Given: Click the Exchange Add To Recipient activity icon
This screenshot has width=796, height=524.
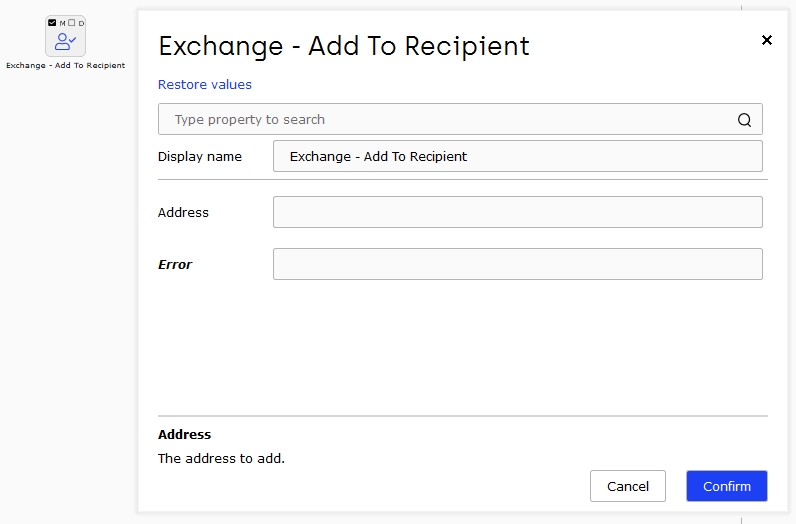Looking at the screenshot, I should click(x=65, y=41).
